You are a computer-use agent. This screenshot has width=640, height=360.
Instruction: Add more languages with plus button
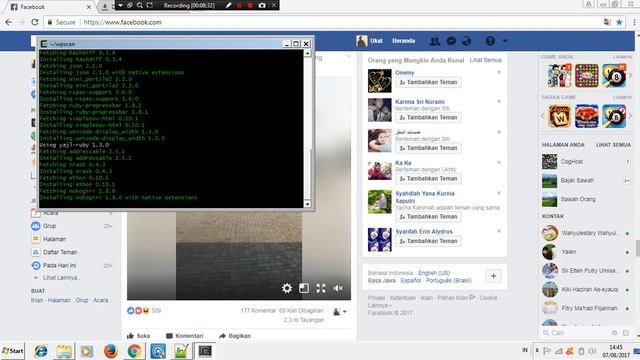[x=493, y=276]
